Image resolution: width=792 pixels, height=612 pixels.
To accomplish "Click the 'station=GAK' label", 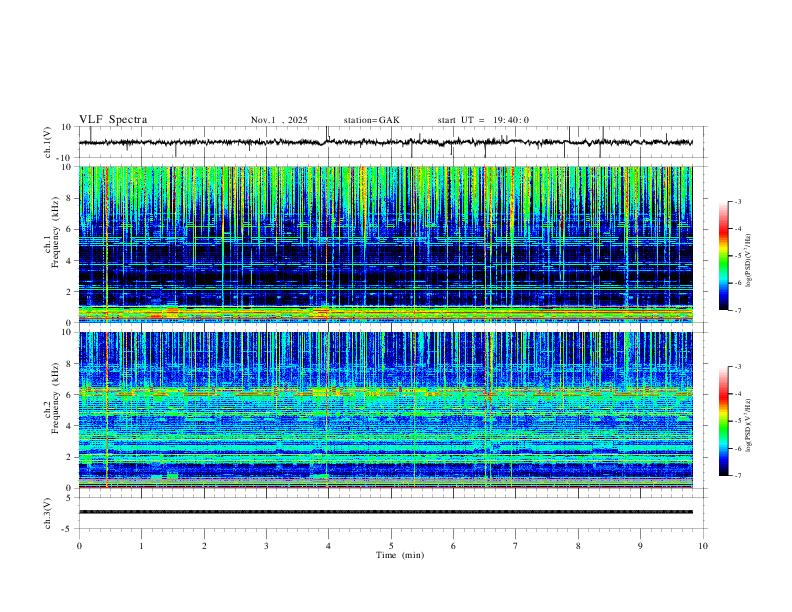I will (x=371, y=120).
